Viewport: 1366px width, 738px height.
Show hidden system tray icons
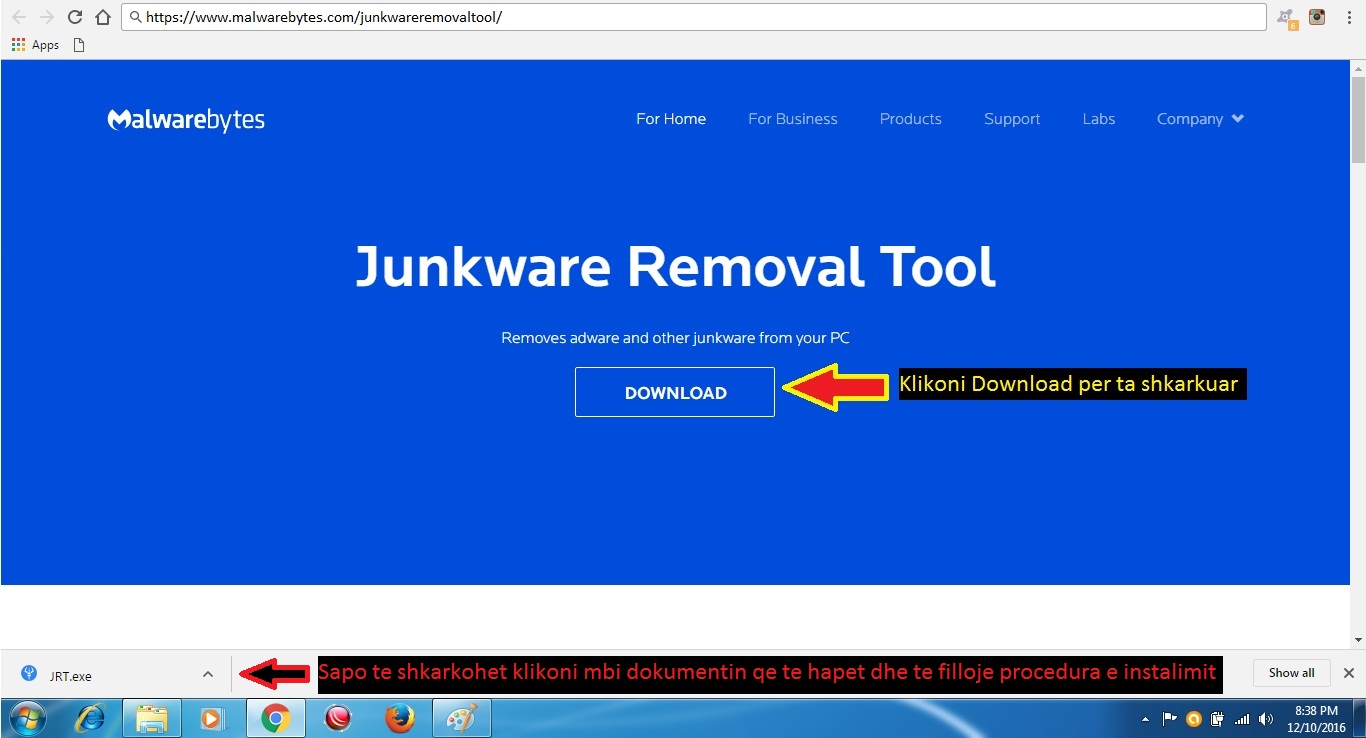[x=1145, y=719]
